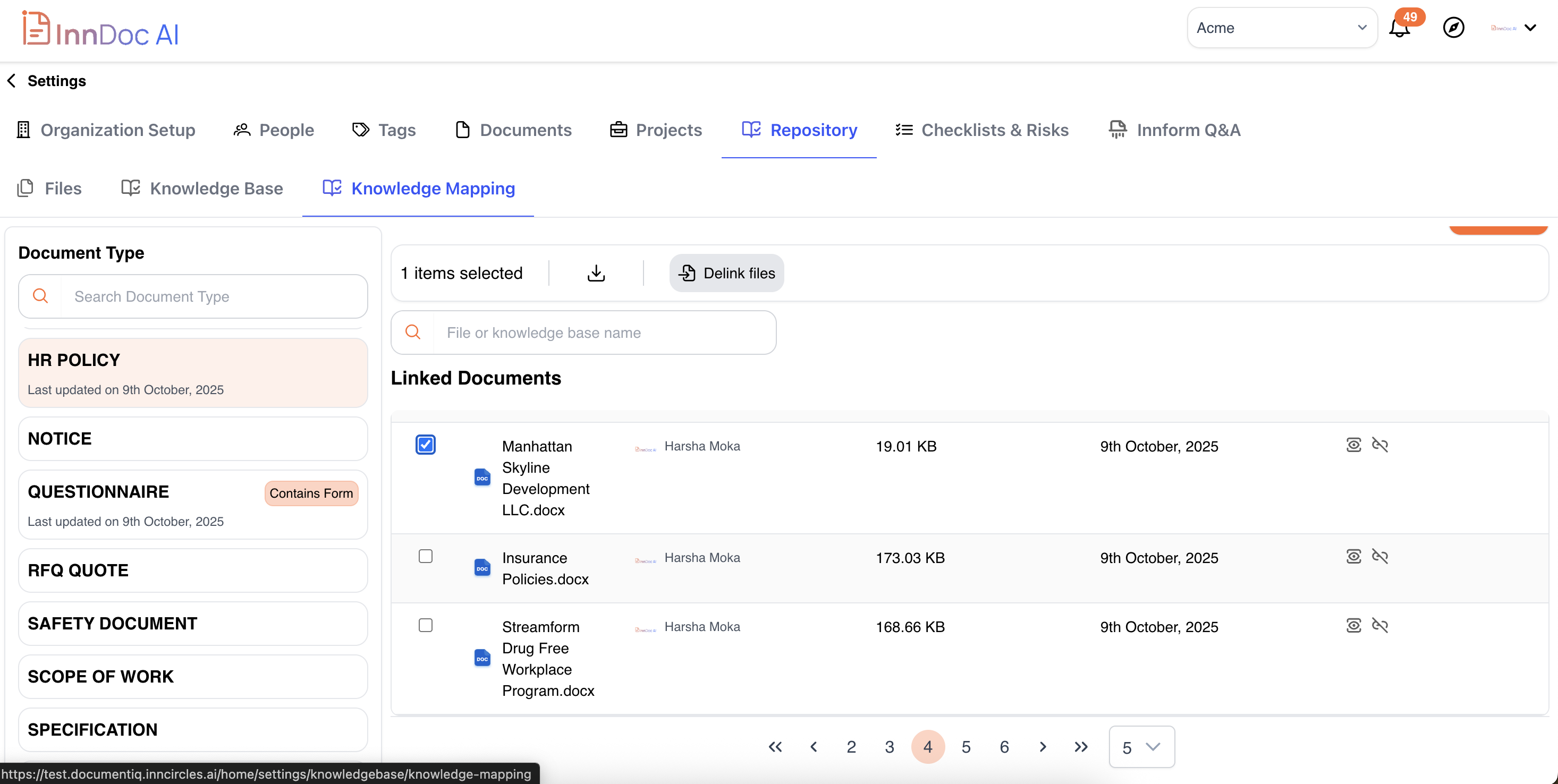Uncheck the Manhattan Skyline Development checkbox
1558x784 pixels.
tap(425, 445)
